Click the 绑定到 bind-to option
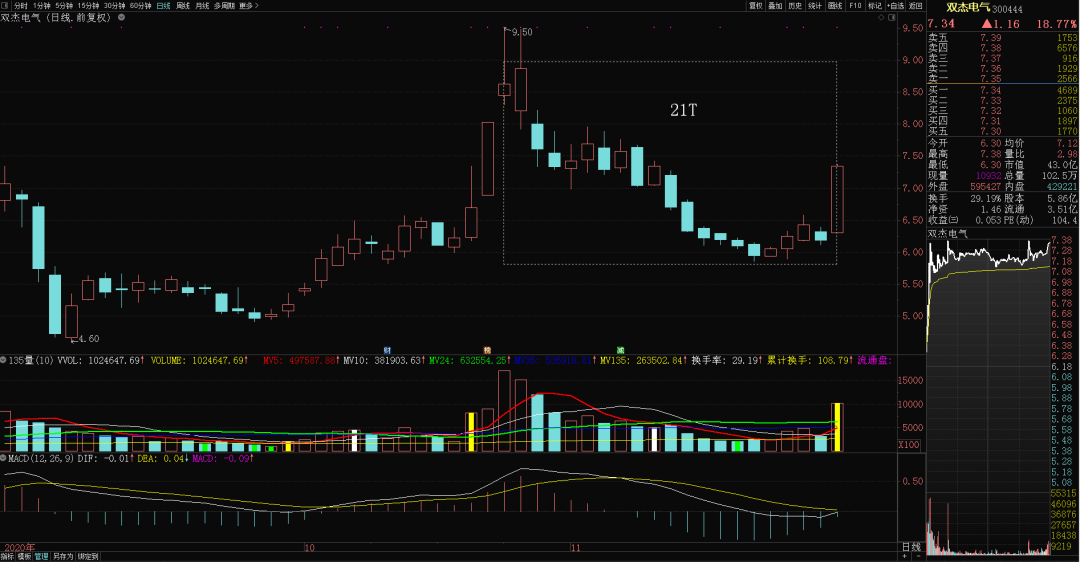 tap(87, 556)
